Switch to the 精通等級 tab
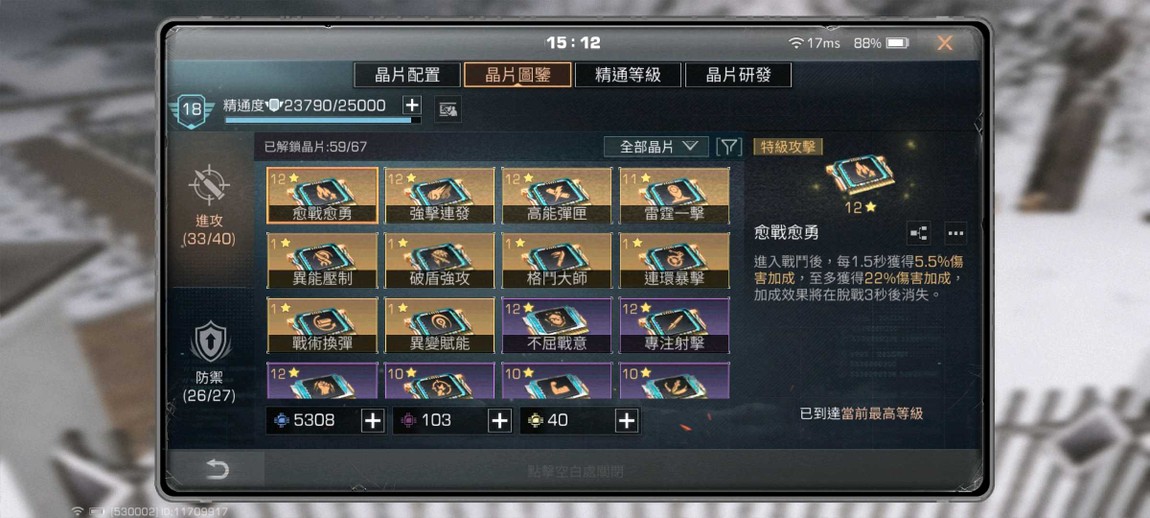Screen dimensions: 1150x518 point(628,75)
